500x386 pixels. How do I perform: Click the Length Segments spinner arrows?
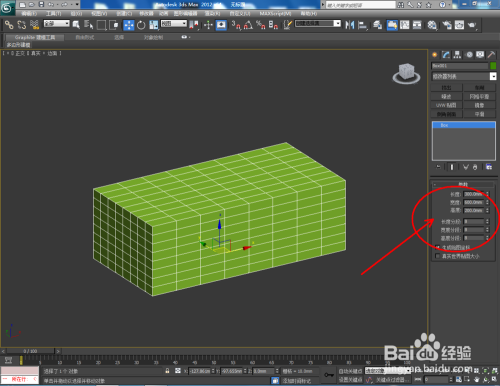point(487,222)
